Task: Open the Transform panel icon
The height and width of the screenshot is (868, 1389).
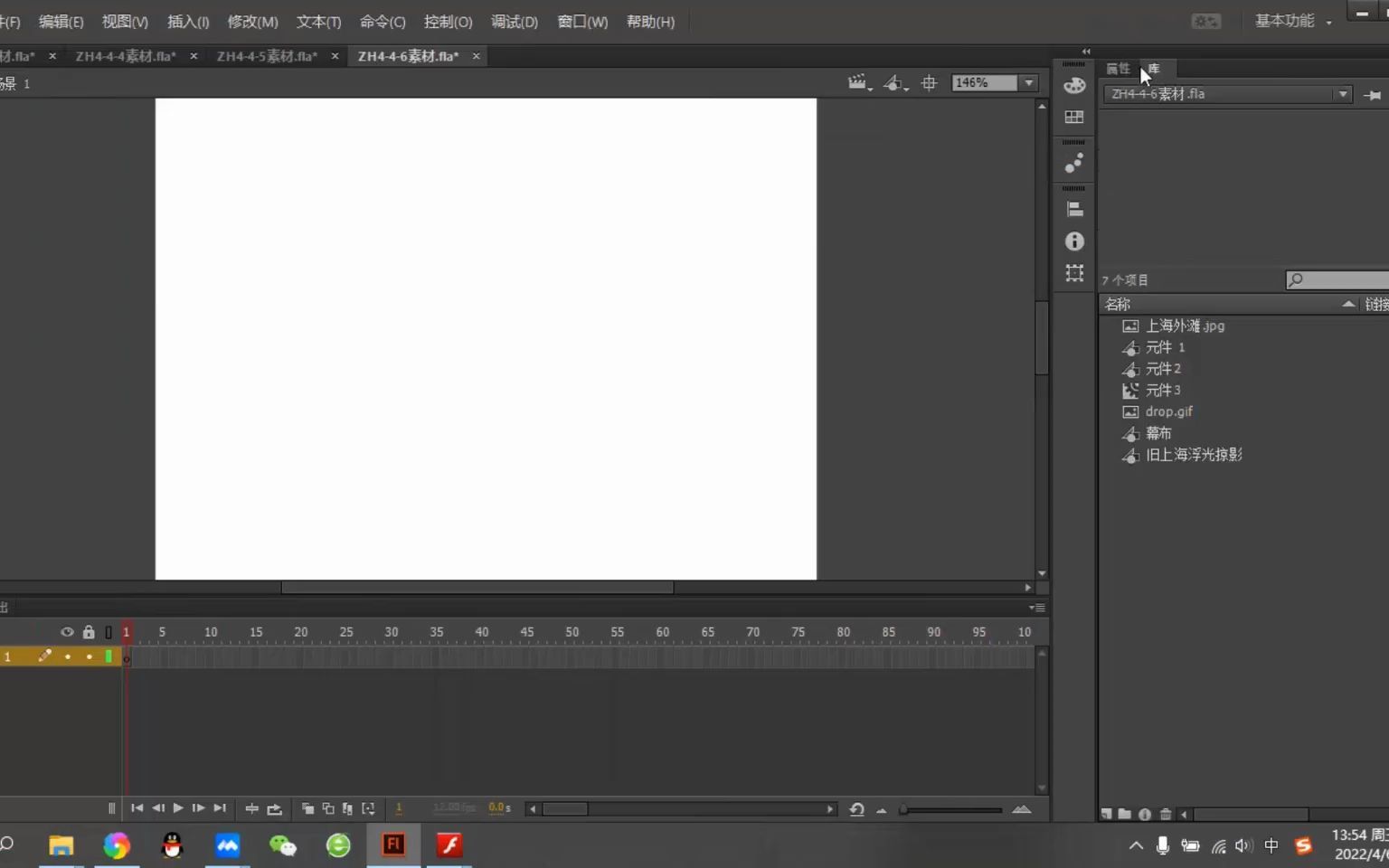Action: pos(1074,273)
